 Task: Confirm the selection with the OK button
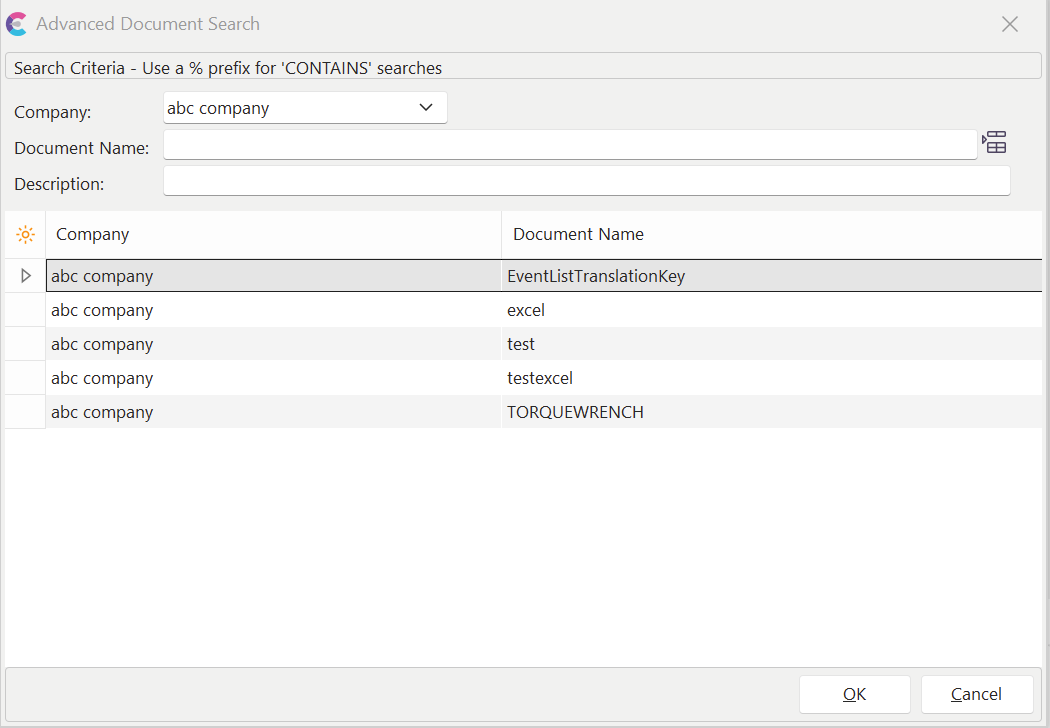pyautogui.click(x=854, y=694)
